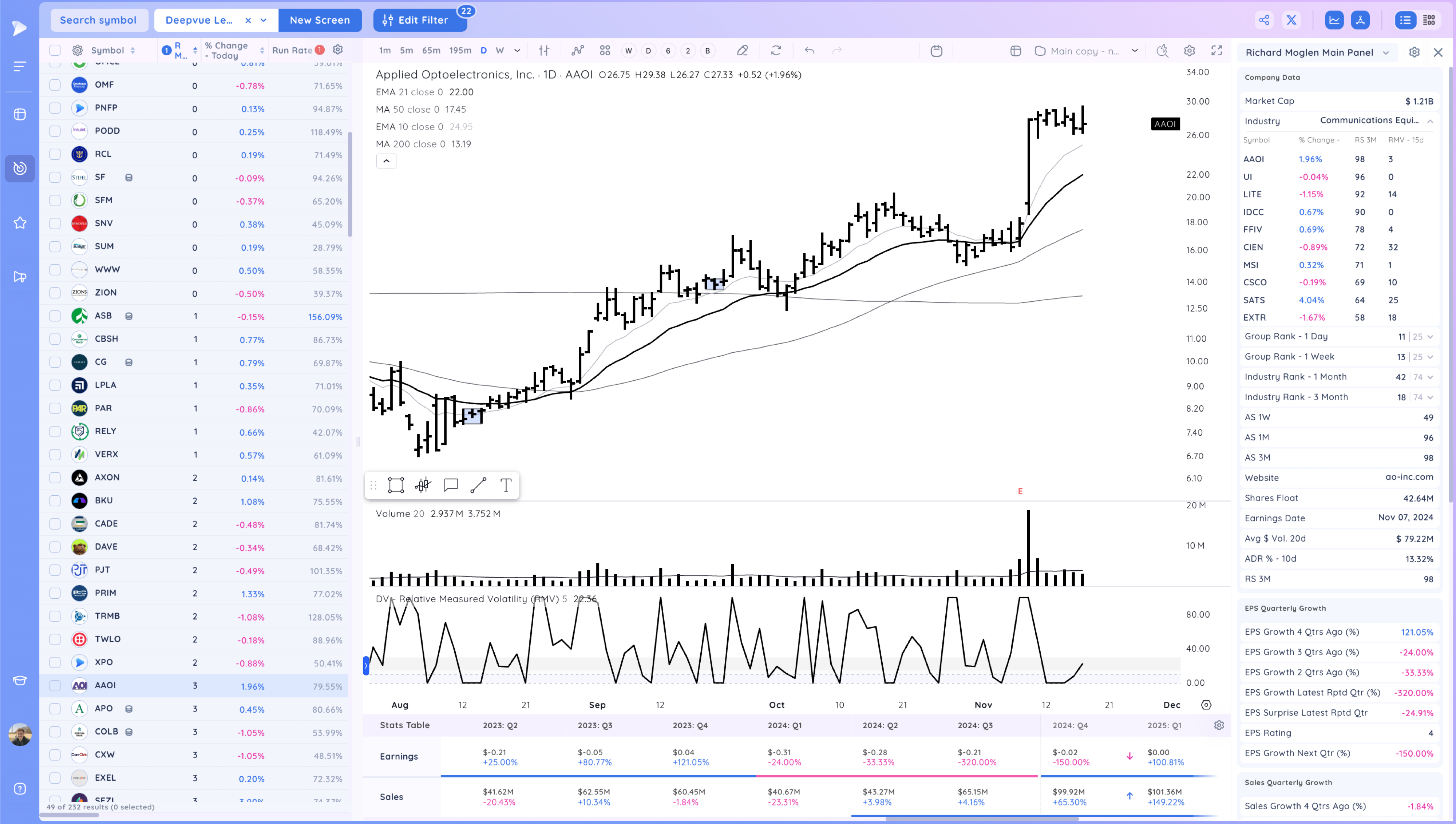Select the text annotation tool
Viewport: 1456px width, 824px height.
(x=506, y=485)
